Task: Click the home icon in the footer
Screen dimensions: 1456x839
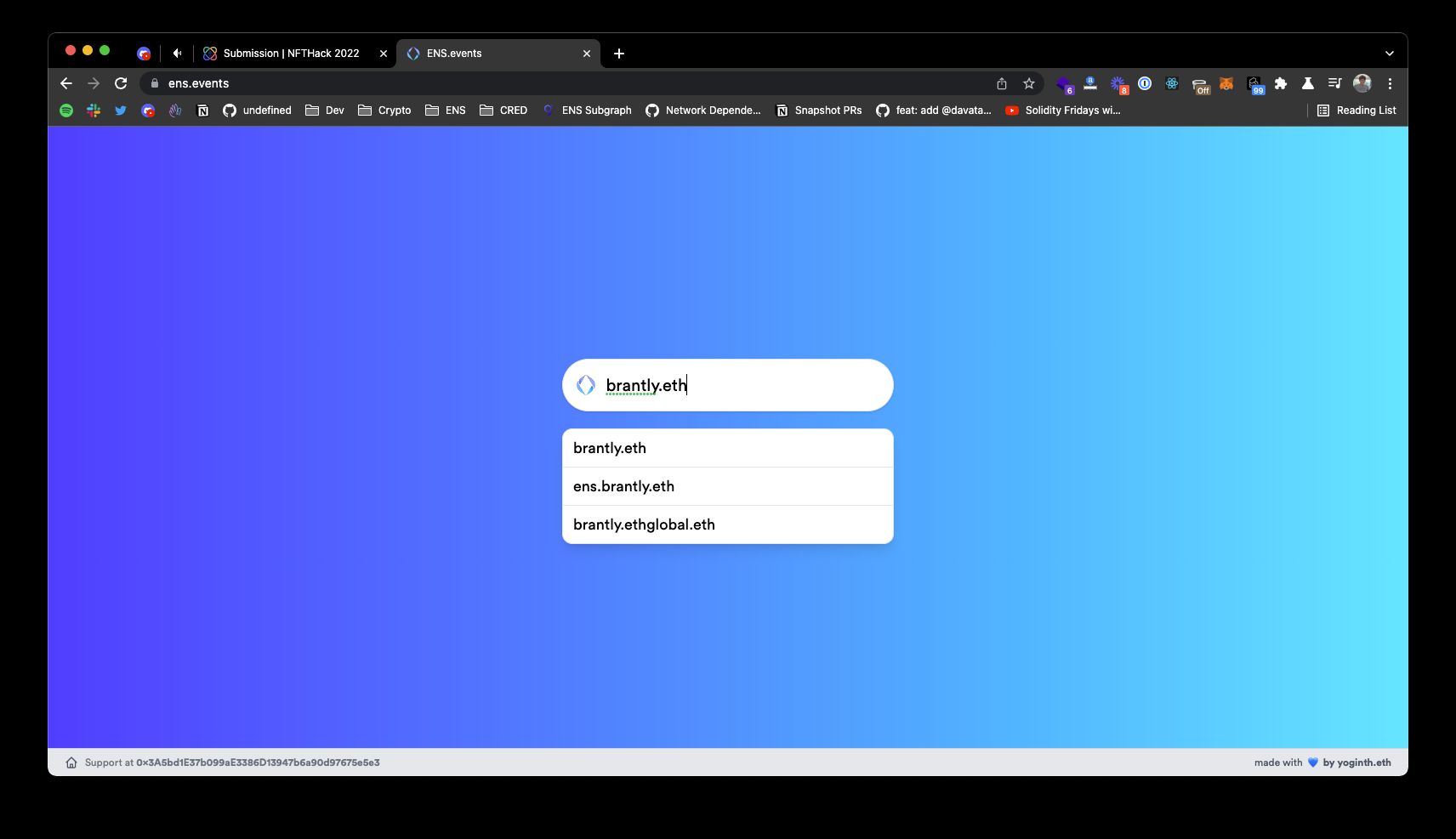Action: coord(71,762)
